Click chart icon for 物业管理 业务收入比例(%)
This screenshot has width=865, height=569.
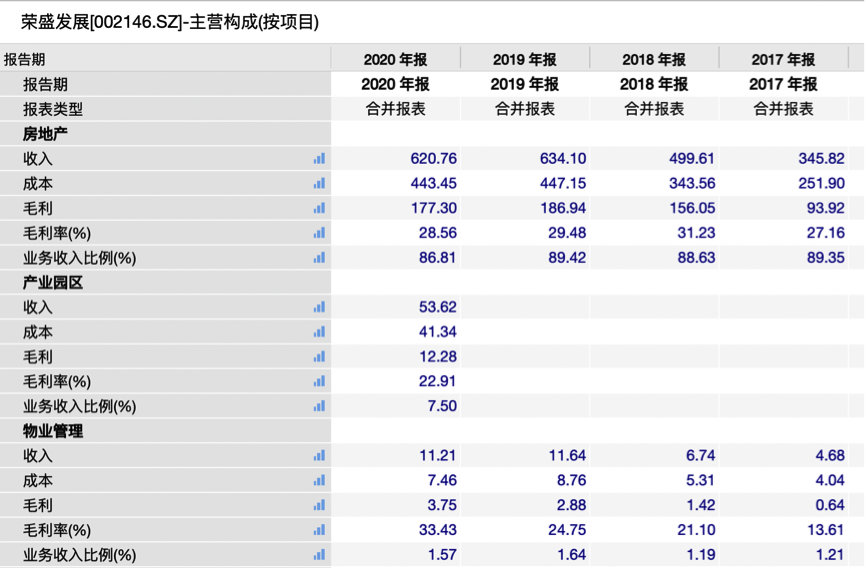tap(319, 555)
